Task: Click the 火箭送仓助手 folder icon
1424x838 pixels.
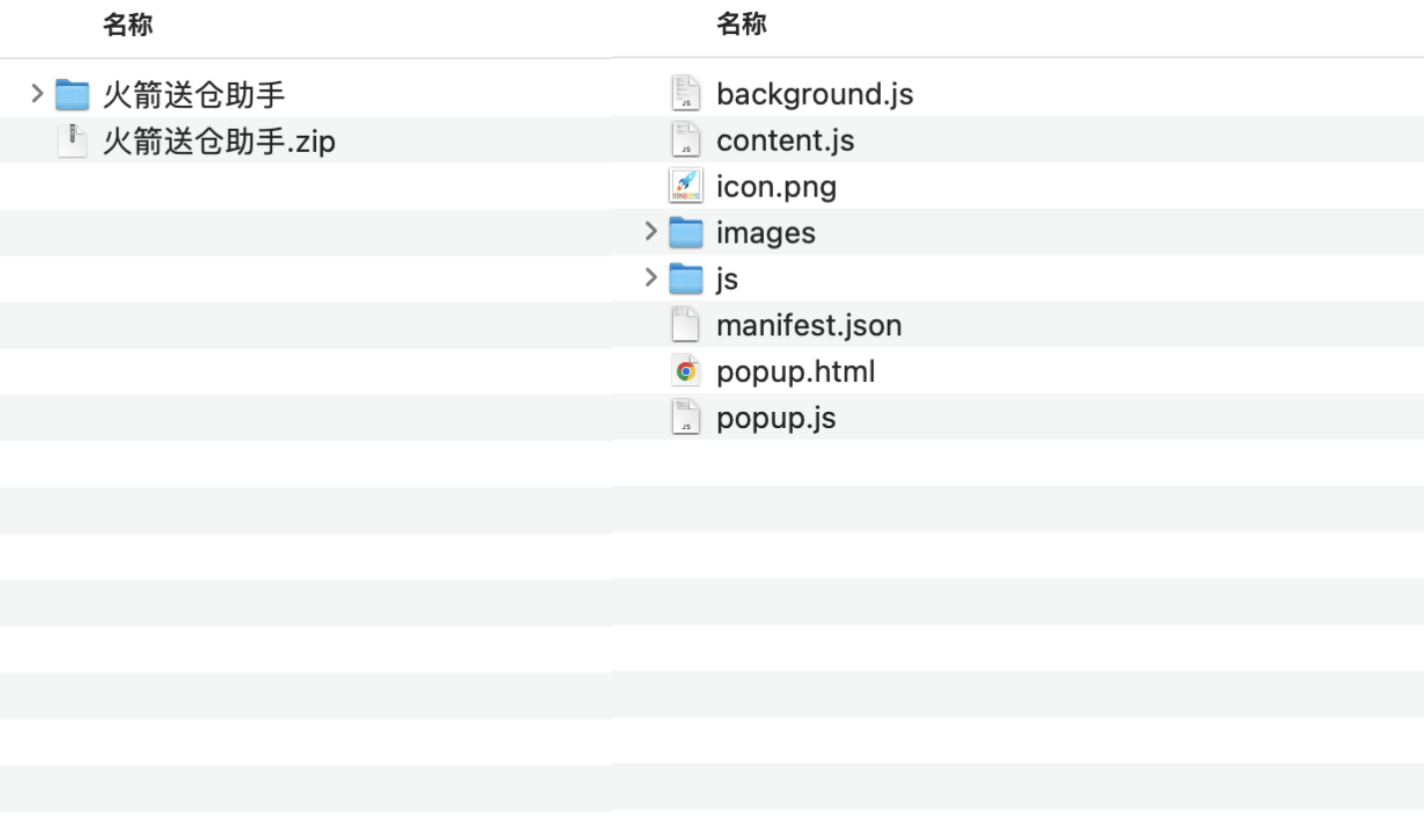Action: tap(72, 95)
